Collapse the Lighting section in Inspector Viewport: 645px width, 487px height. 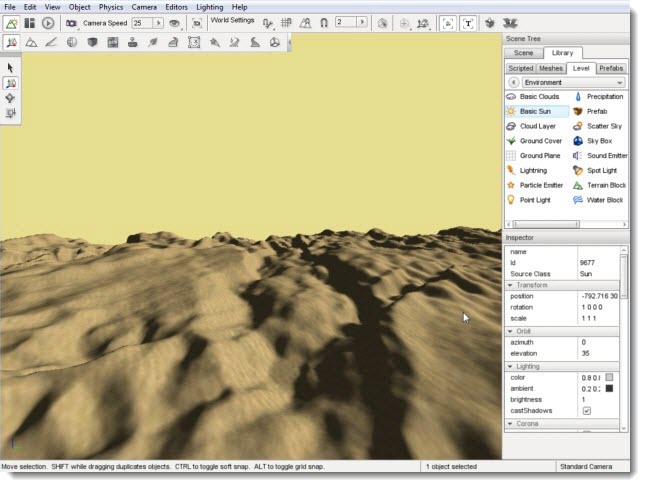pos(511,366)
